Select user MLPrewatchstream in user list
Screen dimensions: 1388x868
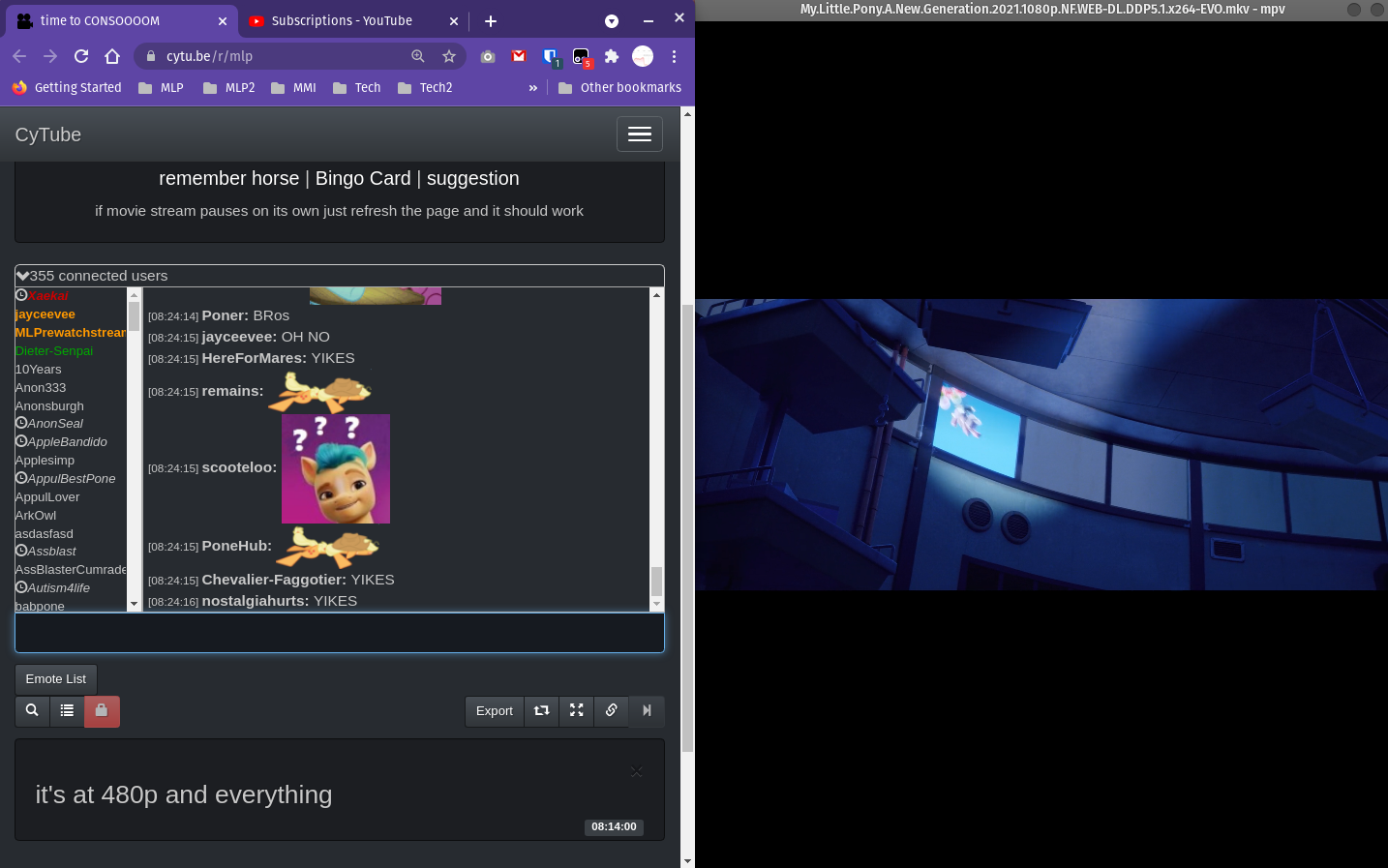(x=70, y=333)
